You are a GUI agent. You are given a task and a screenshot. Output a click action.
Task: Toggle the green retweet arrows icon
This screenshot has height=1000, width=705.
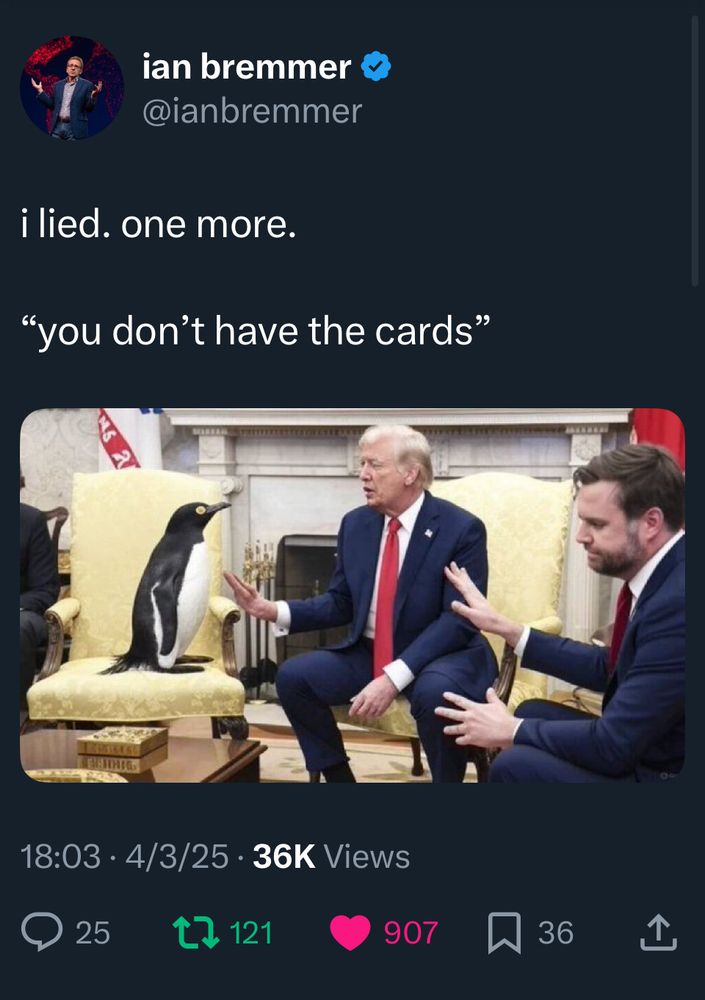coord(197,932)
